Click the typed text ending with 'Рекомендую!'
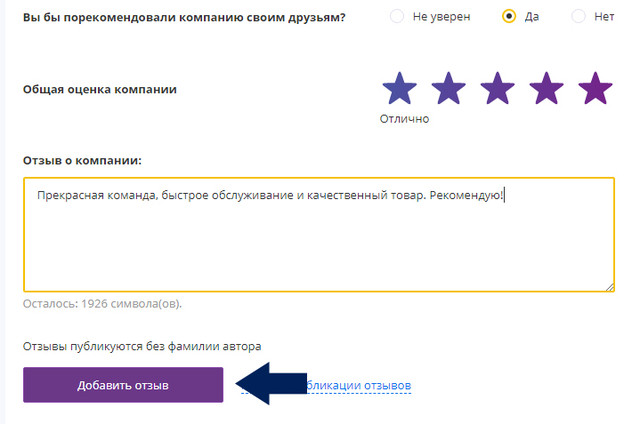Screen dimensions: 640x424 [x=270, y=195]
